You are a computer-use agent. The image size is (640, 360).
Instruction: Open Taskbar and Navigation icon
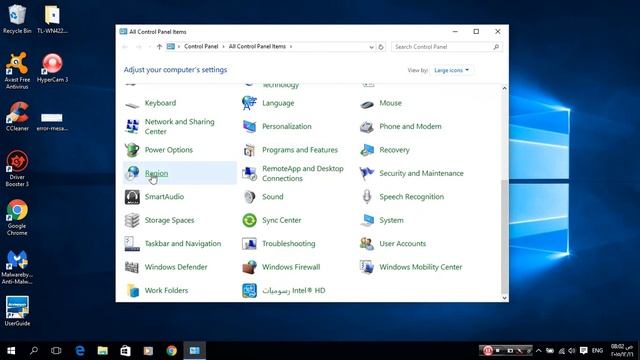click(x=132, y=244)
